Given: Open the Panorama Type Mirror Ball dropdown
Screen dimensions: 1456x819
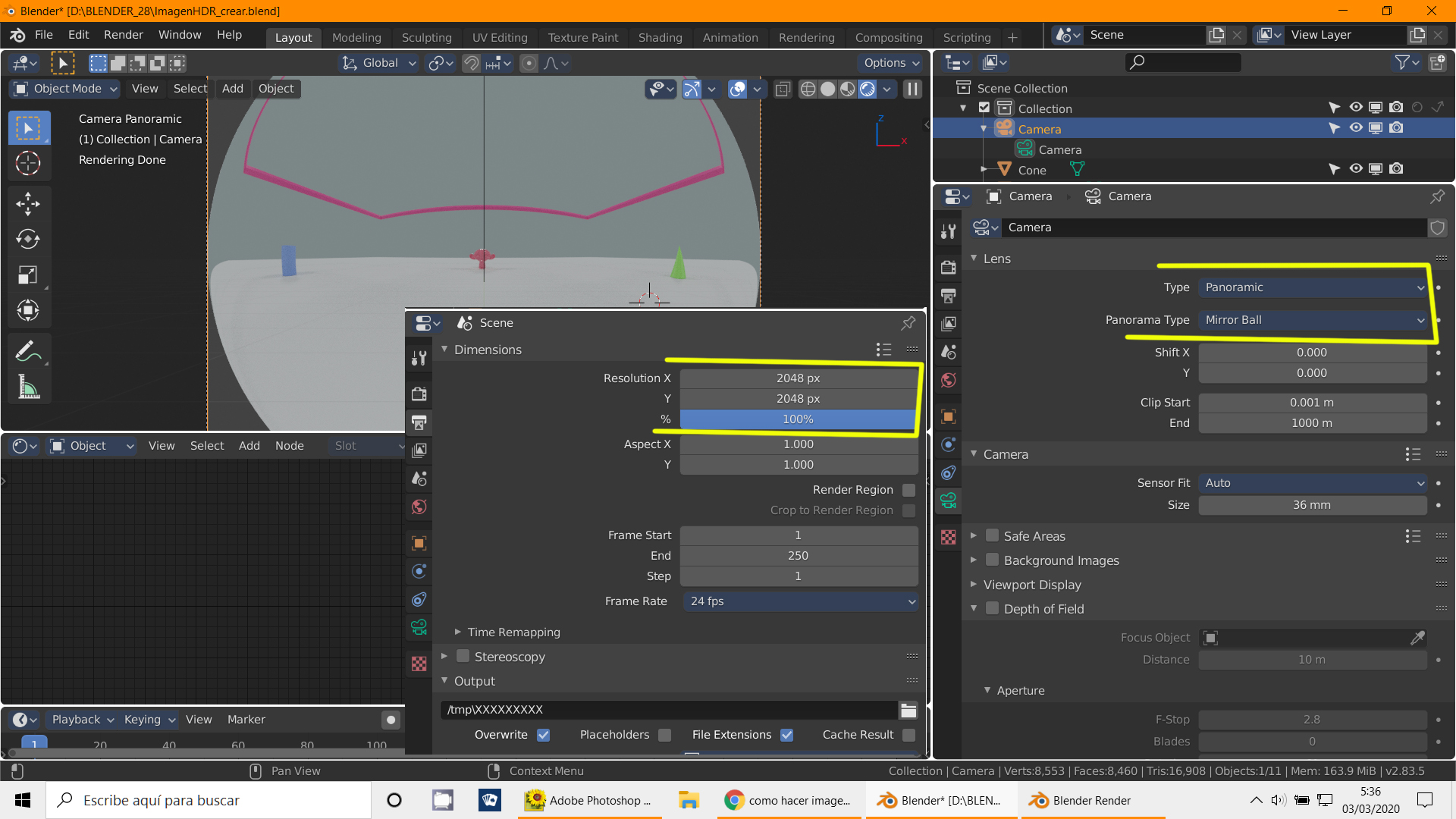Looking at the screenshot, I should tap(1313, 320).
